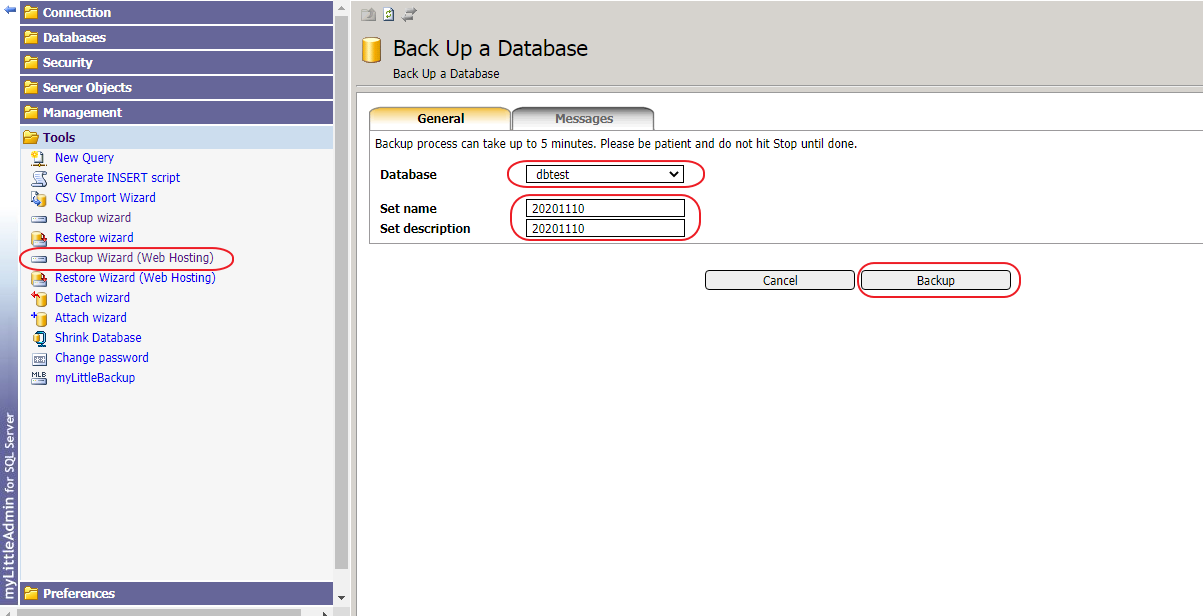This screenshot has width=1203, height=616.
Task: Expand the Databases section
Action: click(x=74, y=38)
